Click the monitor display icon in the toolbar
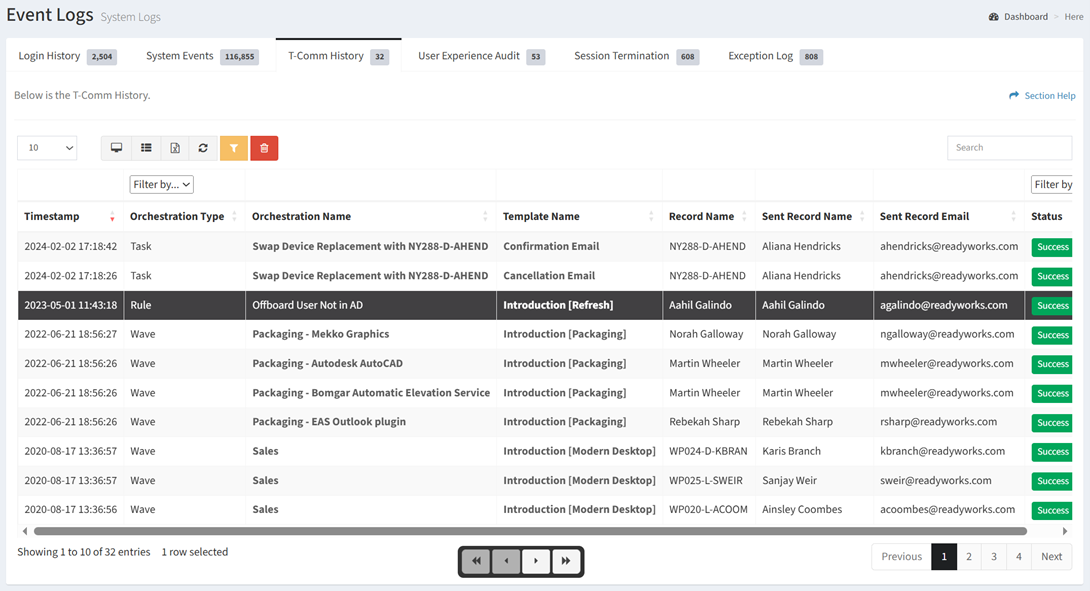 [116, 148]
